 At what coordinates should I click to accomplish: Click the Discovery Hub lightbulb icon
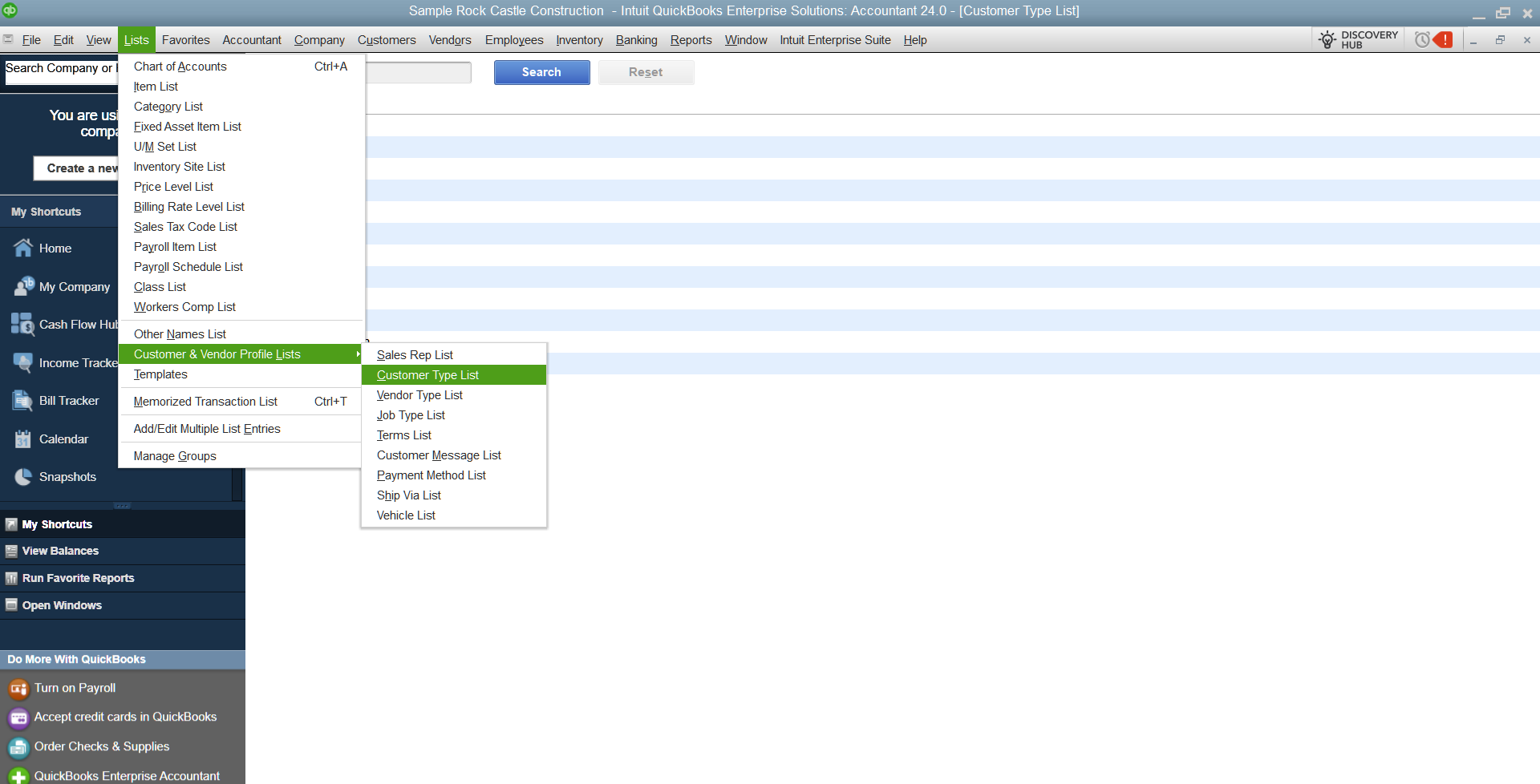1327,39
